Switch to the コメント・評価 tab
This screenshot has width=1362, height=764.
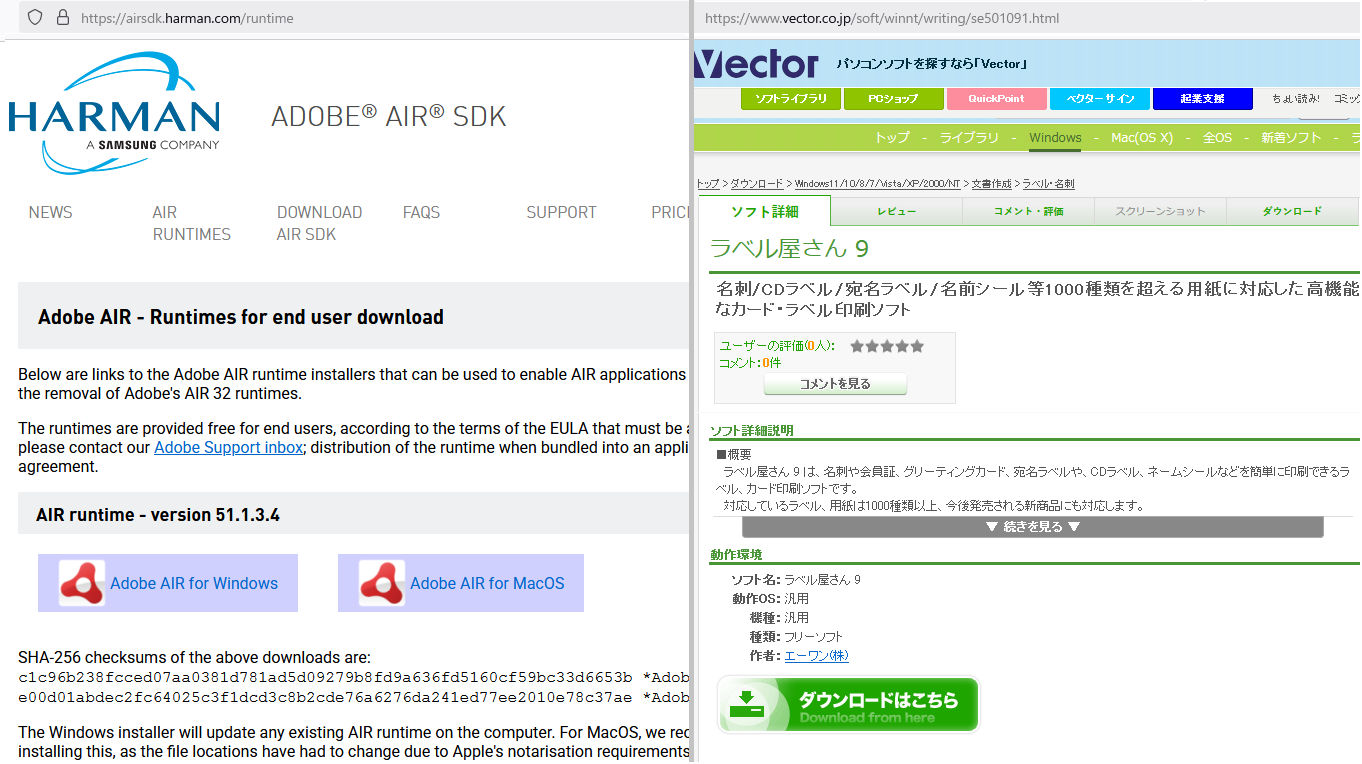[1028, 211]
